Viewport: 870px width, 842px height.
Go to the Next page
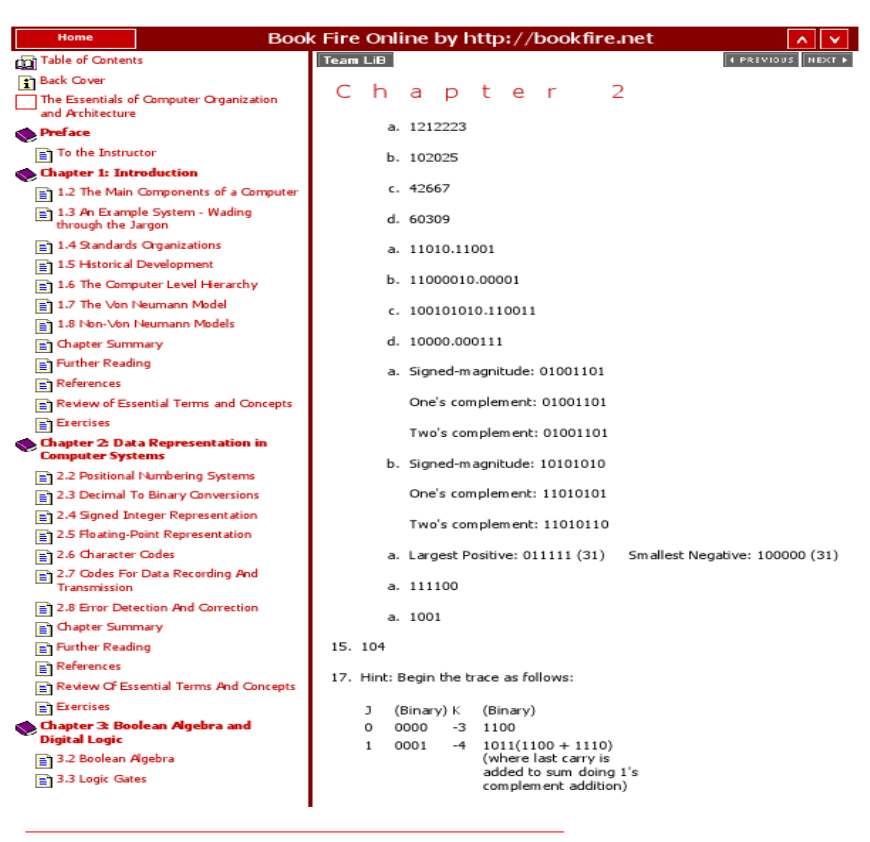[826, 60]
